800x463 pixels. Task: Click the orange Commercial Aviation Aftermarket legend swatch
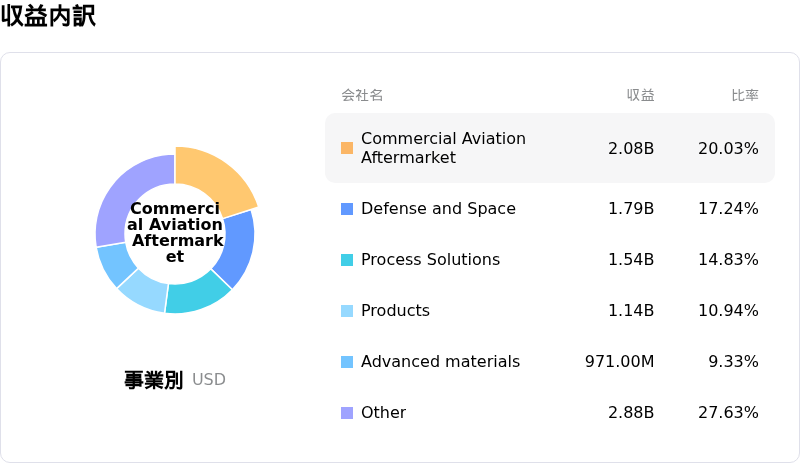(x=347, y=148)
